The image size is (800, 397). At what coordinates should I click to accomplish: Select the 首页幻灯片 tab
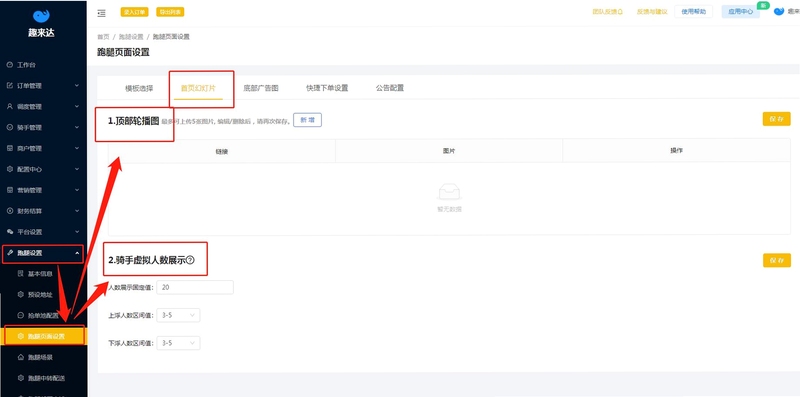click(x=198, y=88)
